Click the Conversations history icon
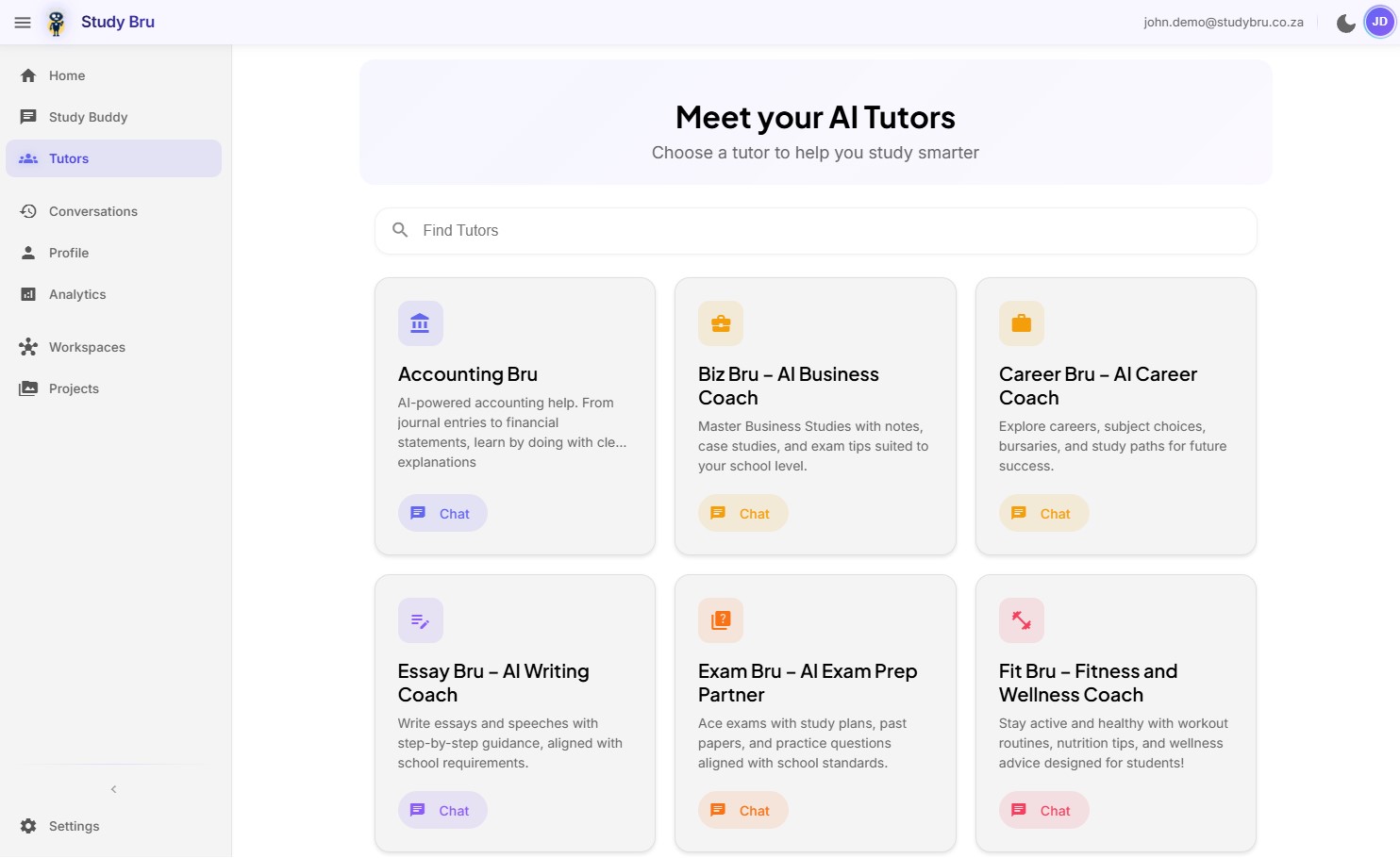The image size is (1400, 858). click(29, 211)
